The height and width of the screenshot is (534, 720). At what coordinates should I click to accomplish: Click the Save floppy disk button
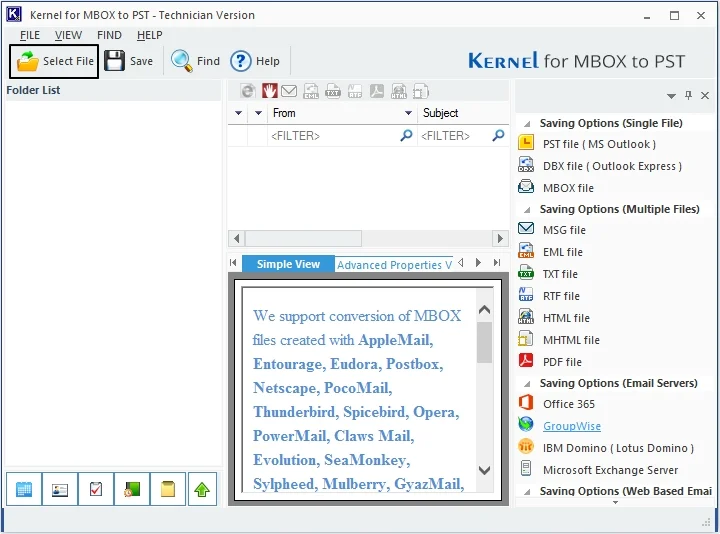(x=129, y=61)
